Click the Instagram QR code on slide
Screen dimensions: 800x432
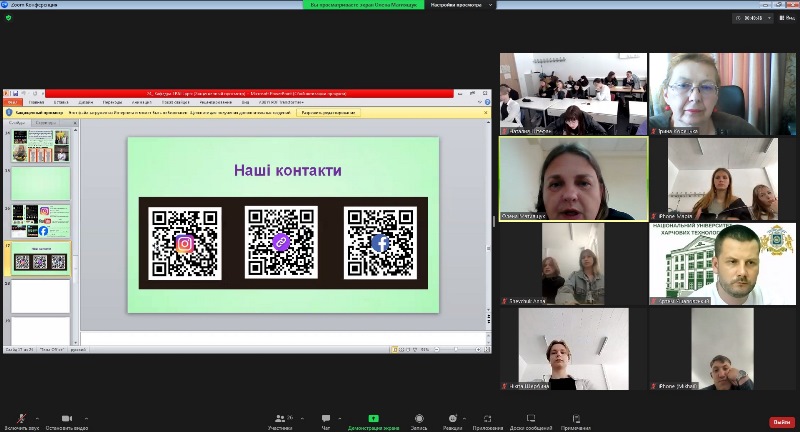pyautogui.click(x=185, y=243)
